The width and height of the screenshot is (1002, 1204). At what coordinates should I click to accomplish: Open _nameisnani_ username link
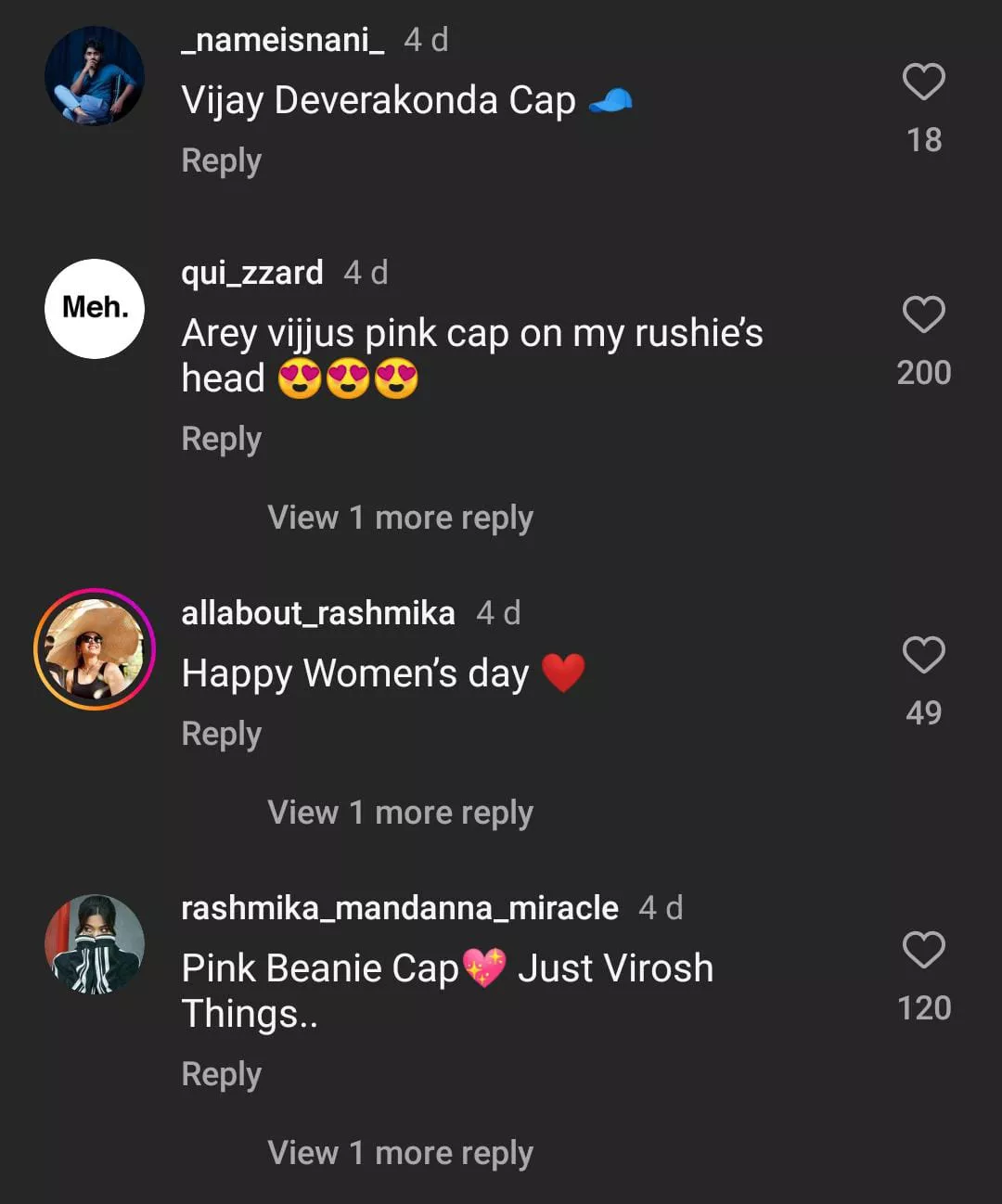tap(283, 40)
